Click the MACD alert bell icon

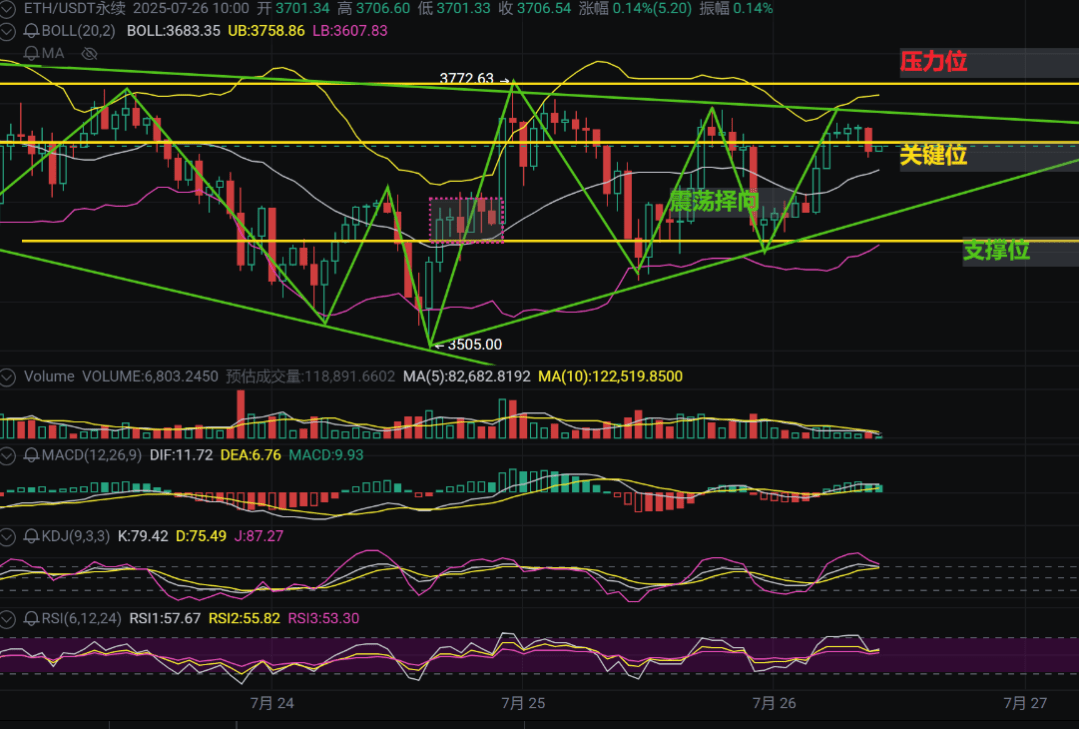[x=31, y=455]
